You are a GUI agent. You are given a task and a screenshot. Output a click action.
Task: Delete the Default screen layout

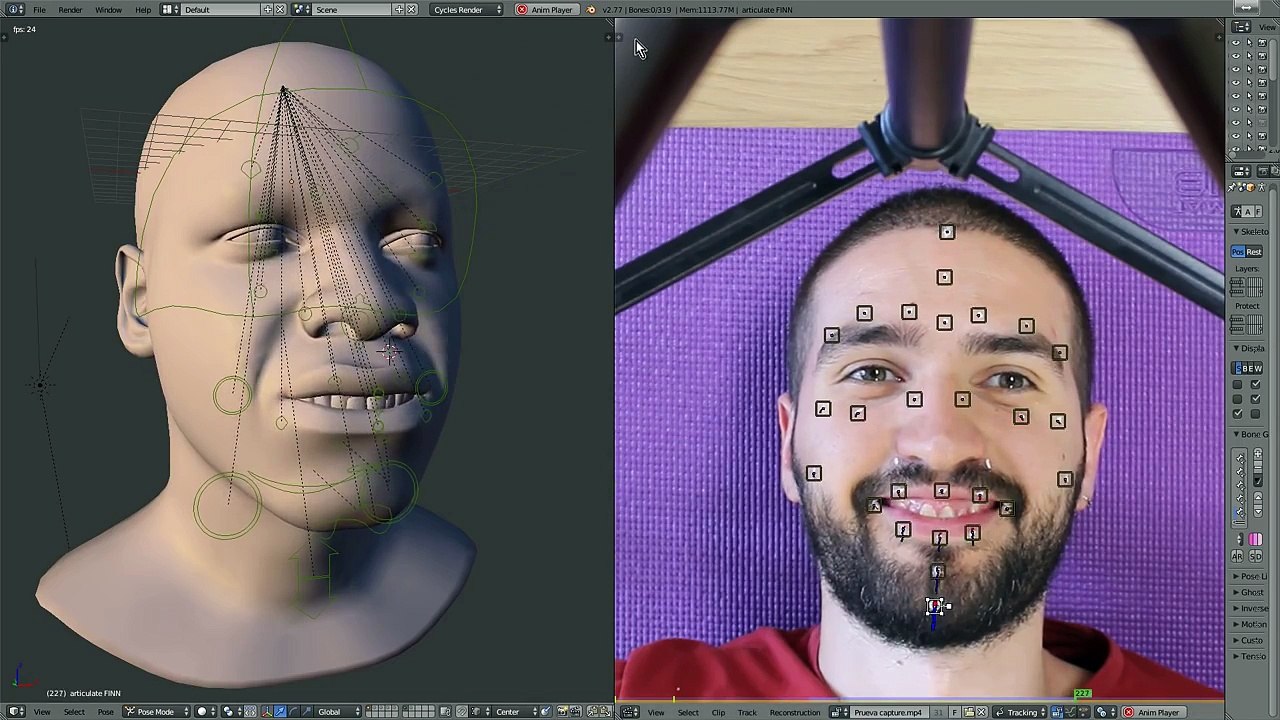tap(279, 10)
